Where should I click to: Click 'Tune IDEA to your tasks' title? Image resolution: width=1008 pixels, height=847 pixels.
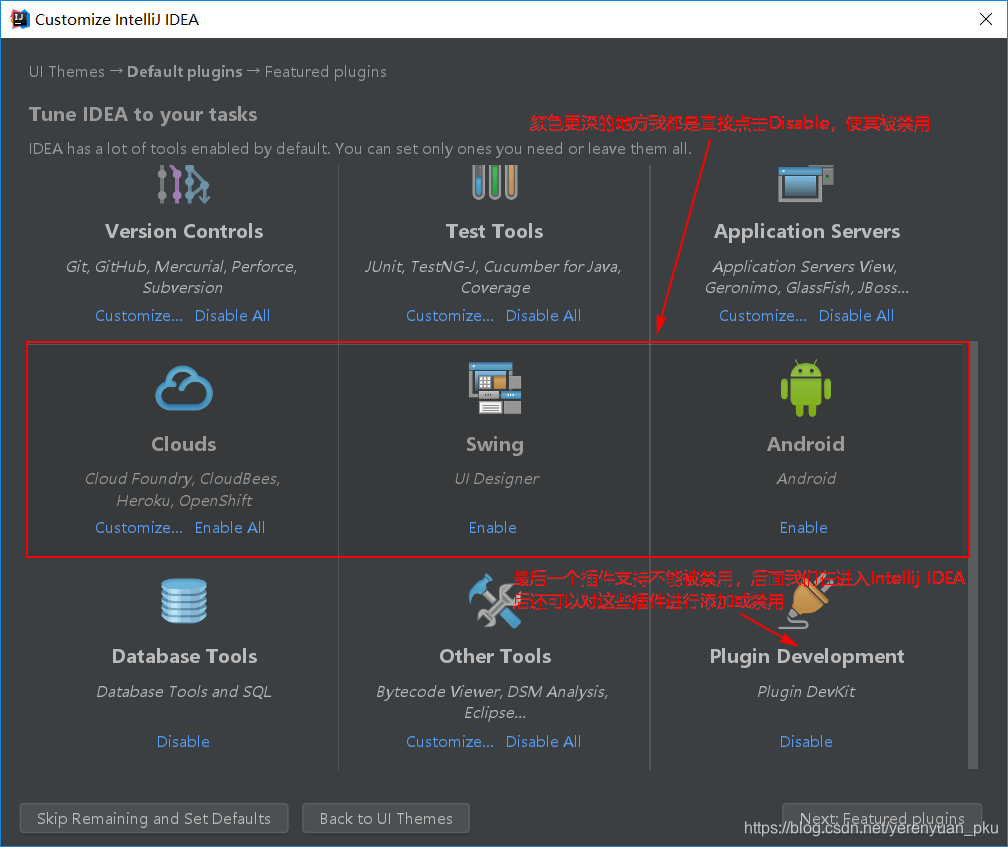click(x=143, y=114)
